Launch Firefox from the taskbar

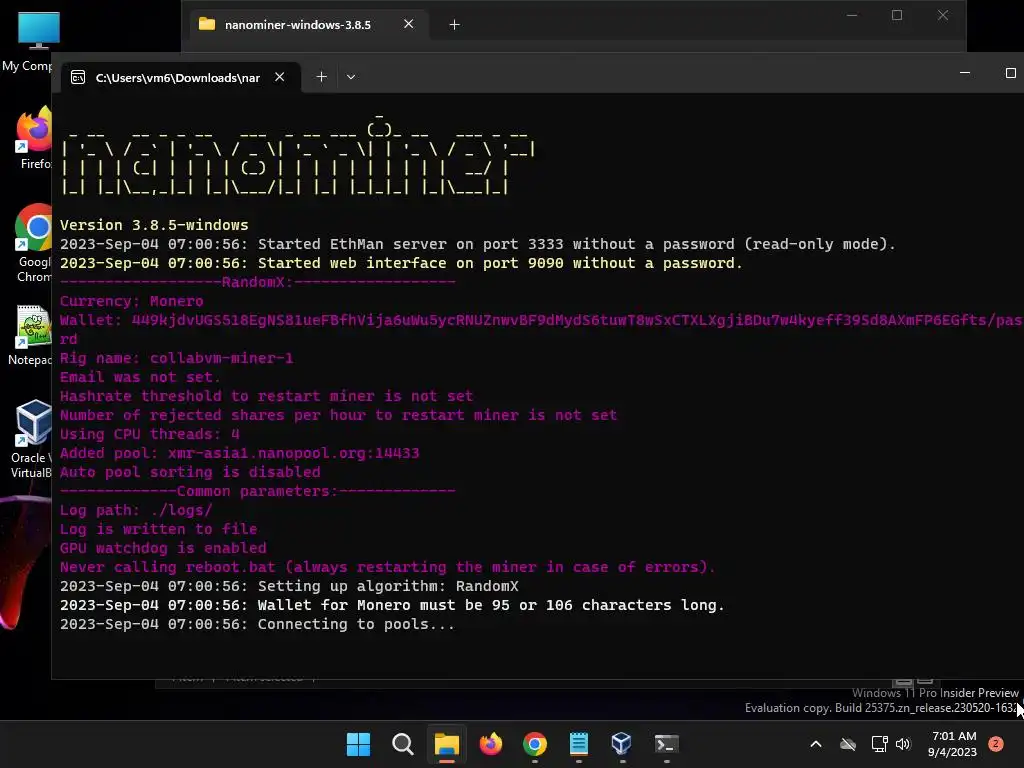pos(490,744)
